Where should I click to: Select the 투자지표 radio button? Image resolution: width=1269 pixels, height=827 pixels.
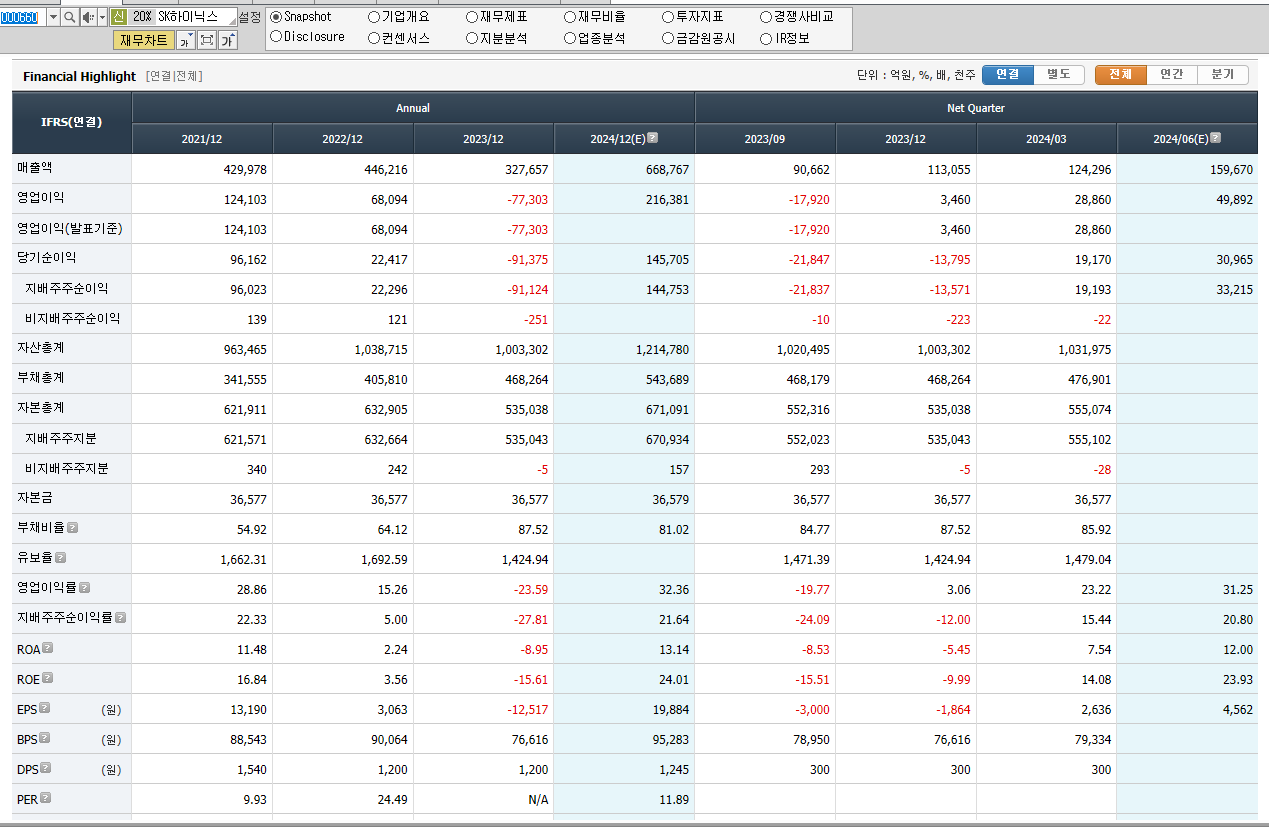tap(668, 17)
